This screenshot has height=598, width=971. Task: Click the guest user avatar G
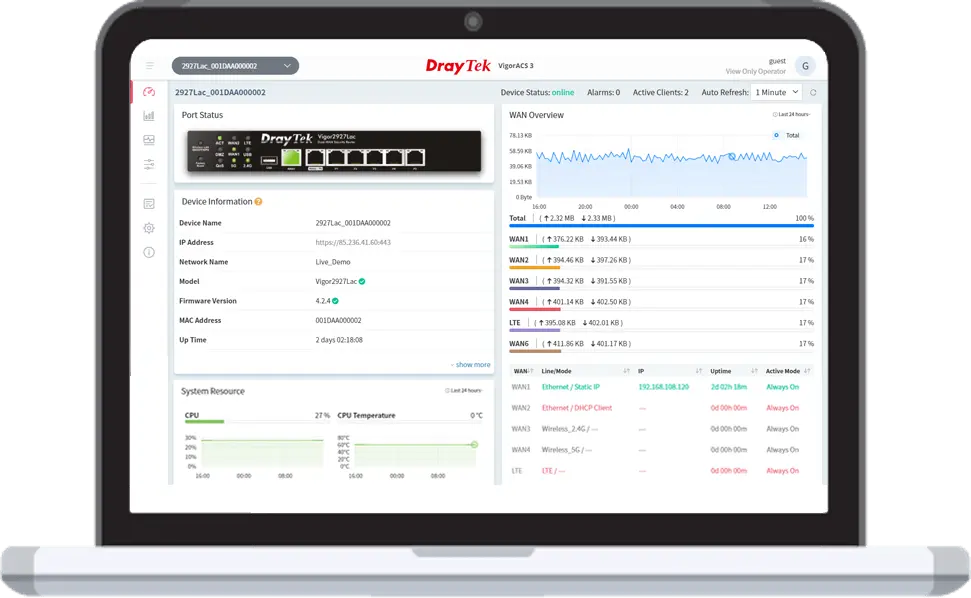coord(804,66)
